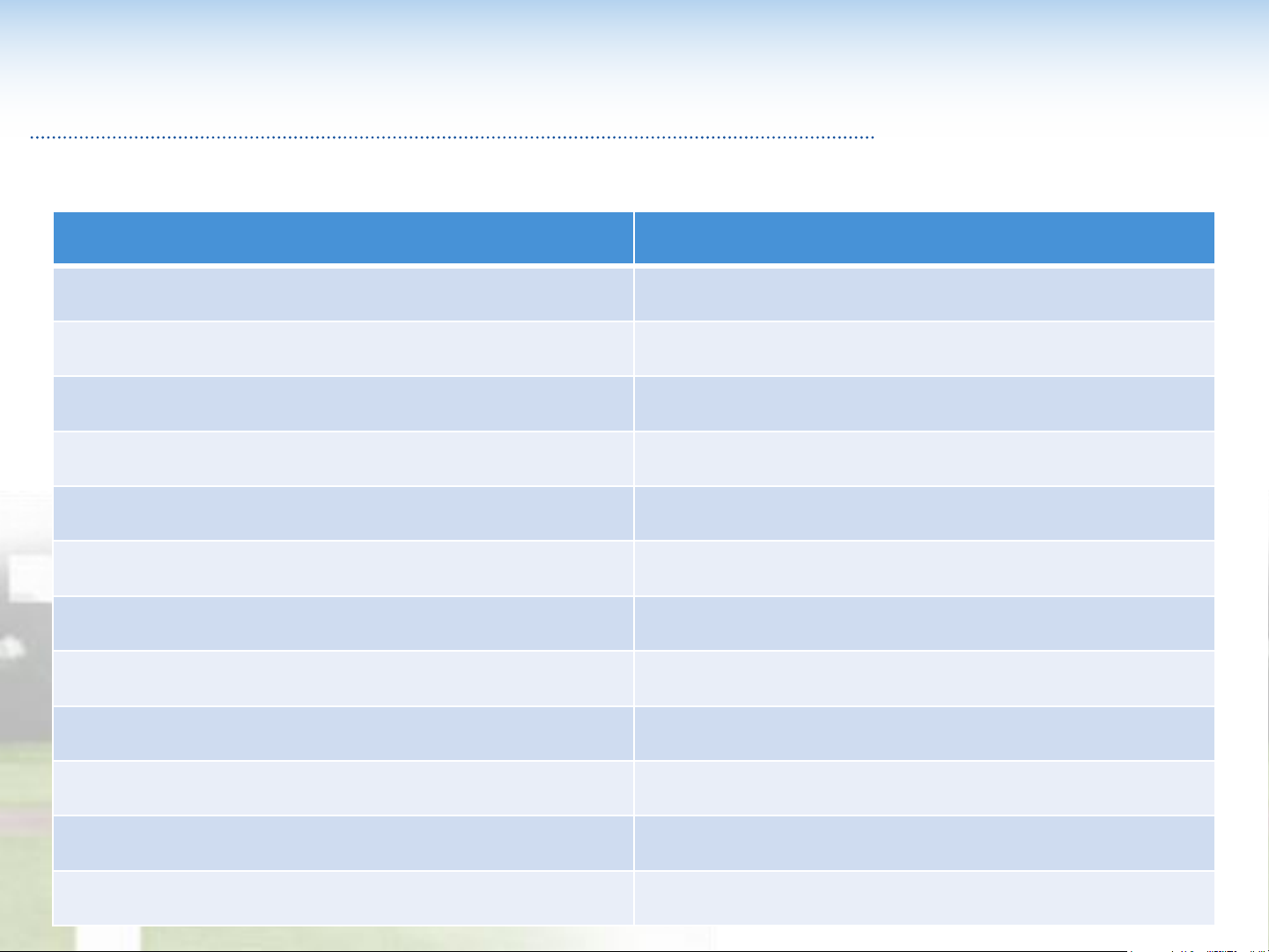Select fifth body row, left column cell
The image size is (1269, 952).
(x=343, y=513)
